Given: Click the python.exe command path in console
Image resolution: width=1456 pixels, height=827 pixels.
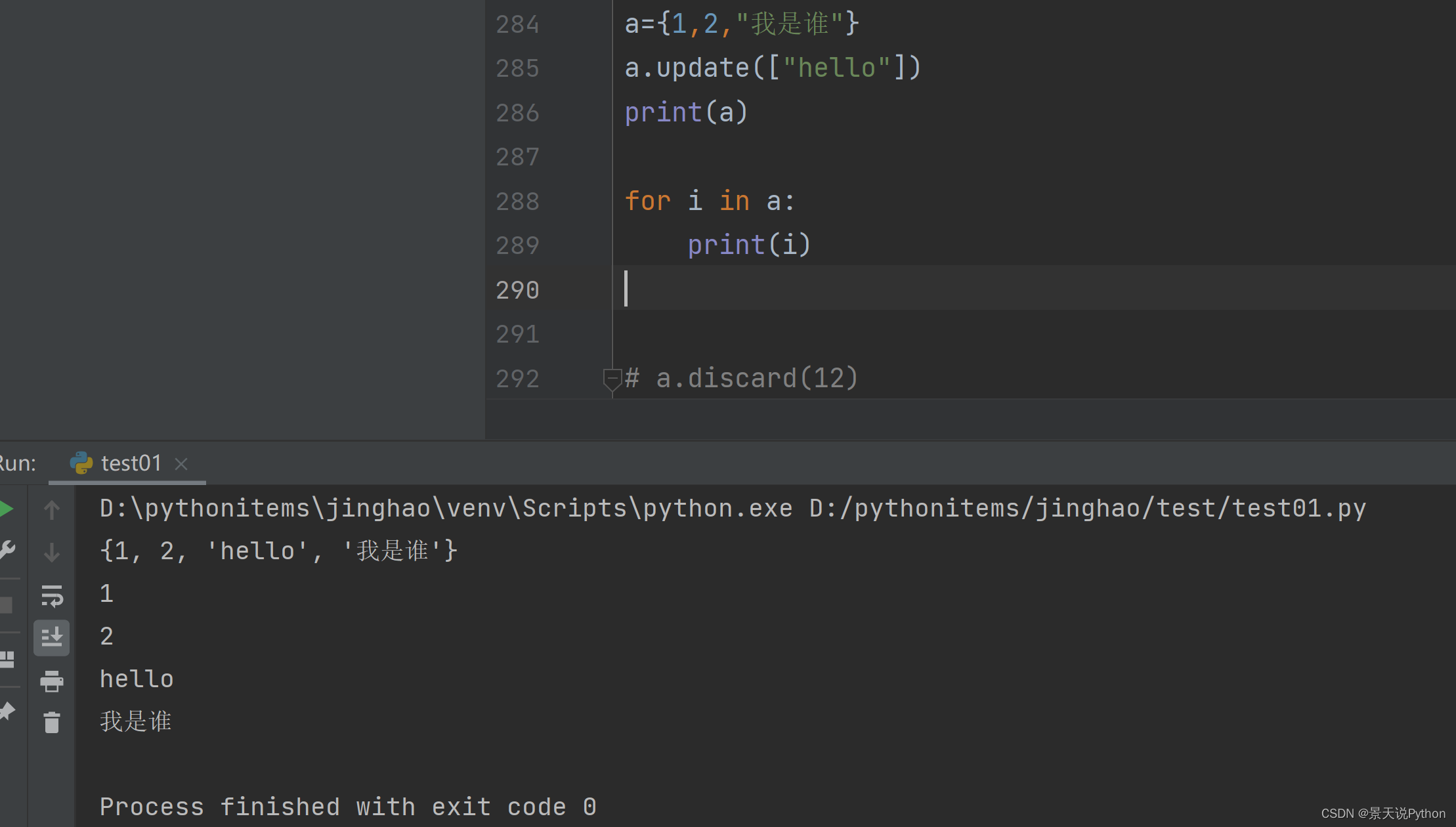Looking at the screenshot, I should (x=733, y=508).
